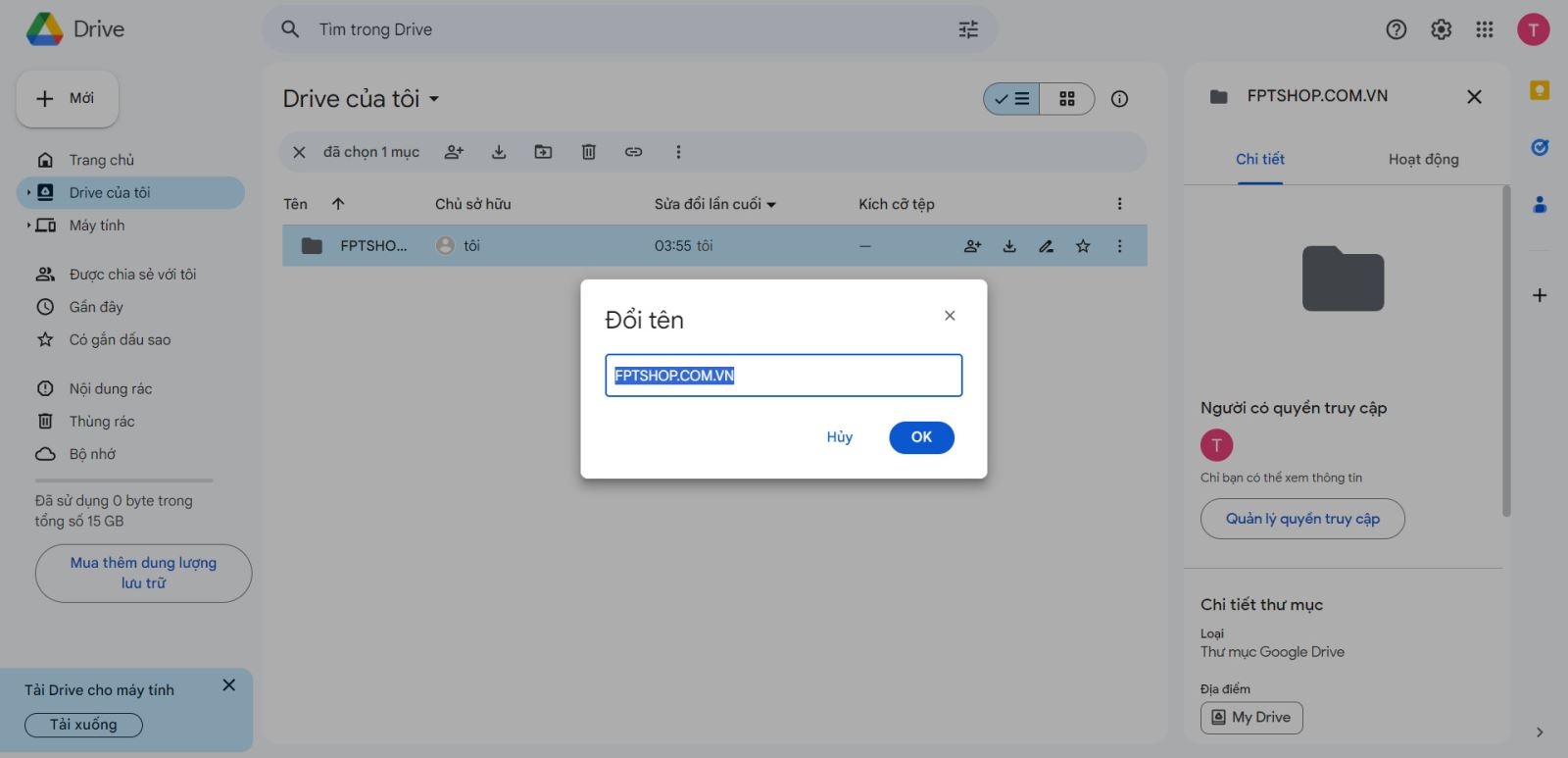Click Tải xuống Drive desktop button
The image size is (1568, 758).
[83, 725]
